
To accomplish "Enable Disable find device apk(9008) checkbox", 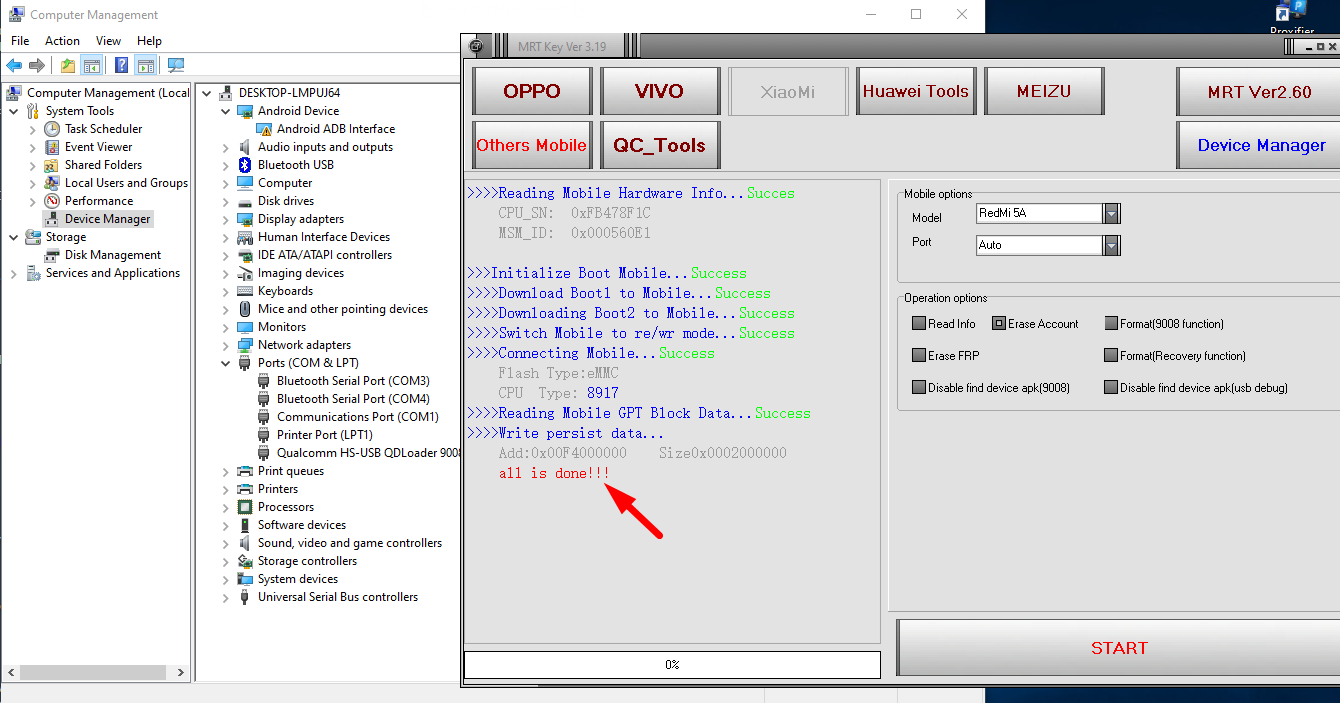I will [x=919, y=388].
